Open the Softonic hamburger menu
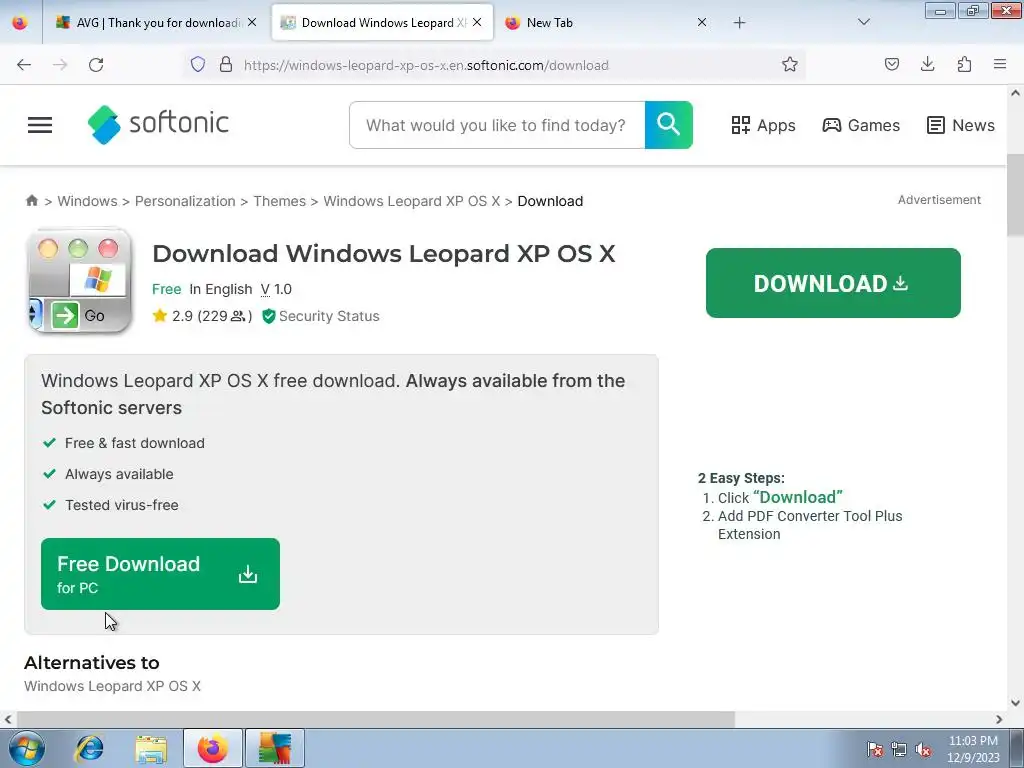Image resolution: width=1024 pixels, height=768 pixels. [x=40, y=125]
